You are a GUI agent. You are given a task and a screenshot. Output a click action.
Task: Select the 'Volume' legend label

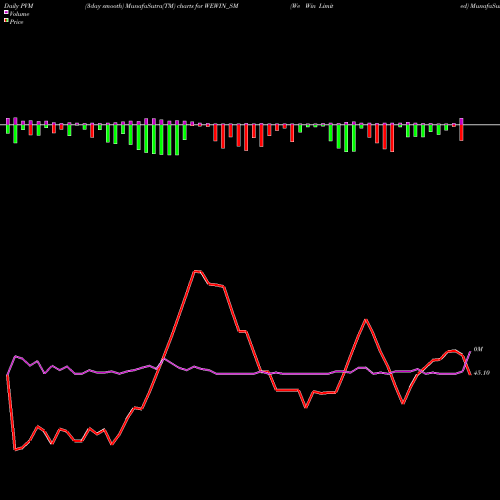pos(19,14)
